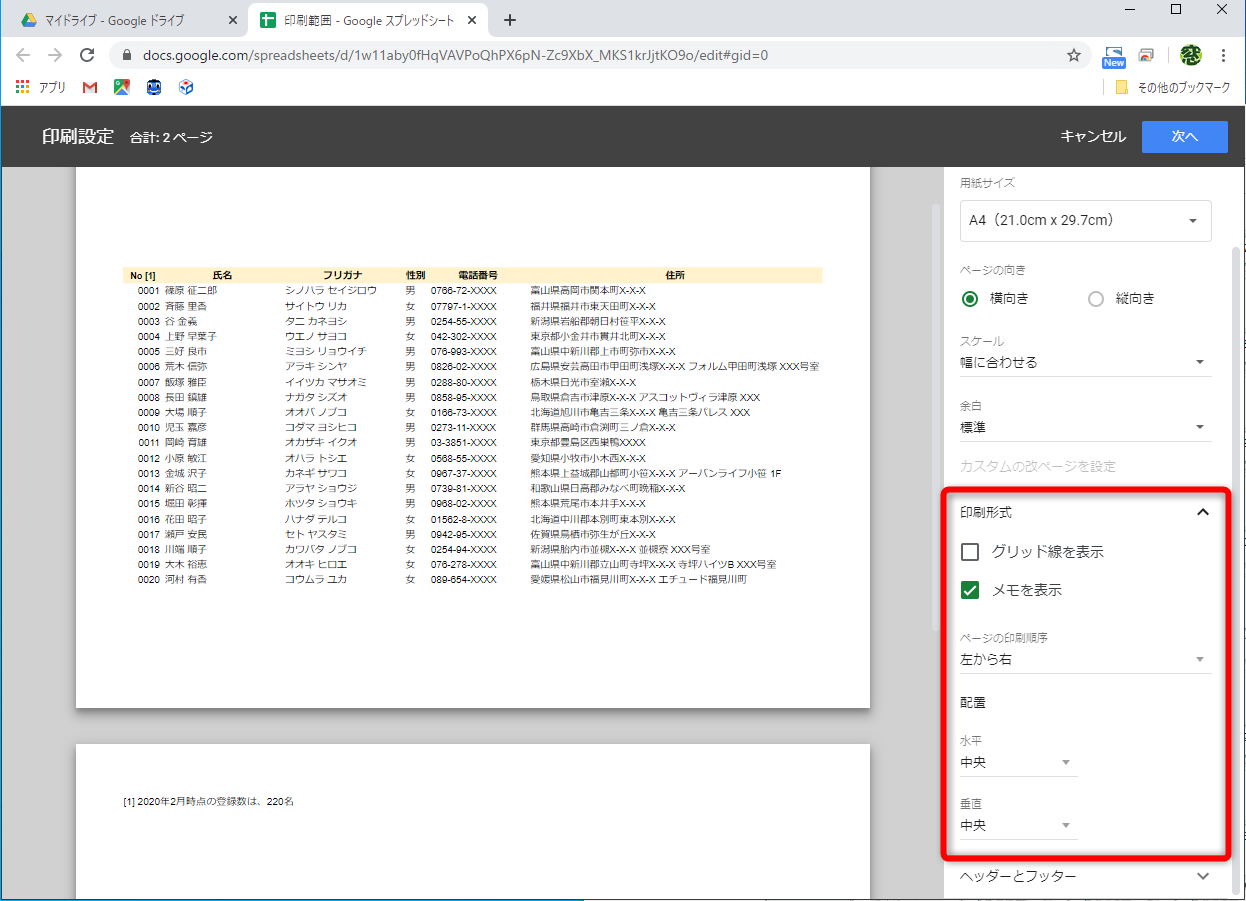
Task: Click the browser forward arrow
Action: 55,55
